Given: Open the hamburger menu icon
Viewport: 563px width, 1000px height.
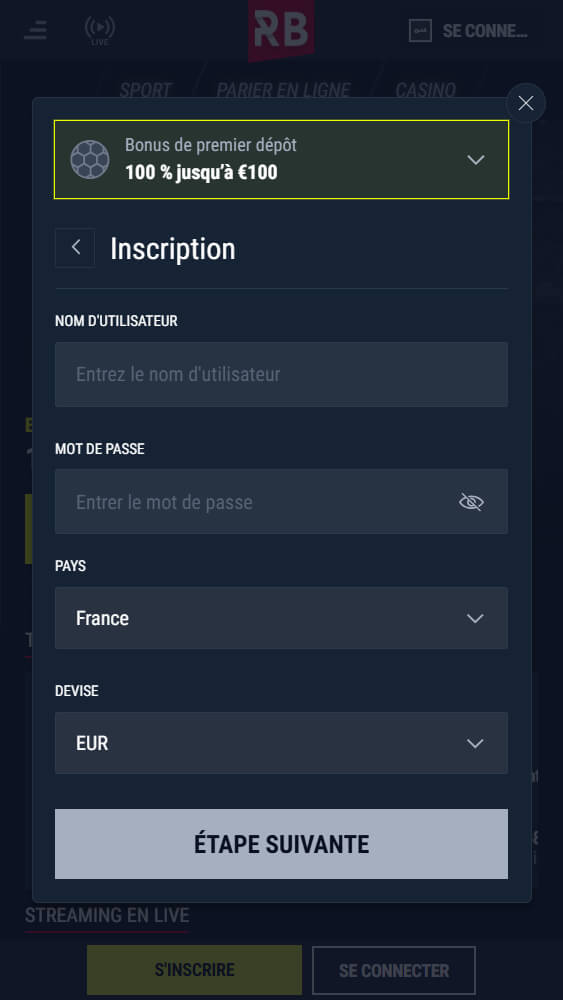Looking at the screenshot, I should click(x=35, y=30).
